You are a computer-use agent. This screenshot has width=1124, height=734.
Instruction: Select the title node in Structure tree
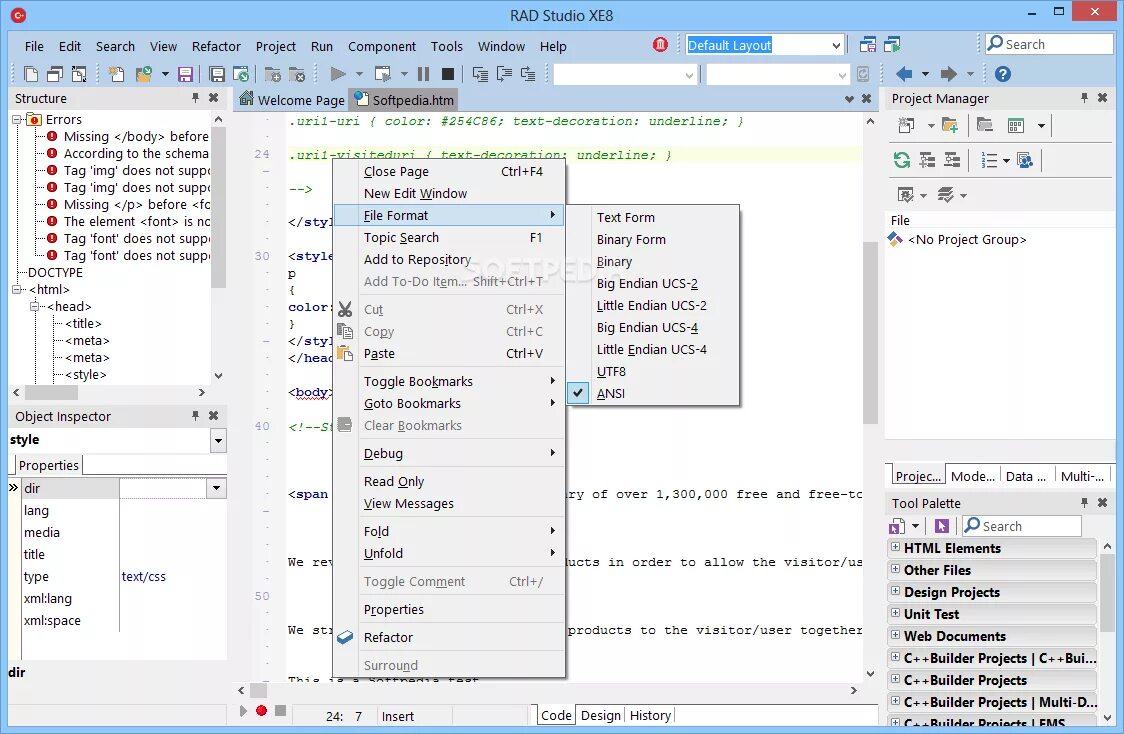(83, 324)
